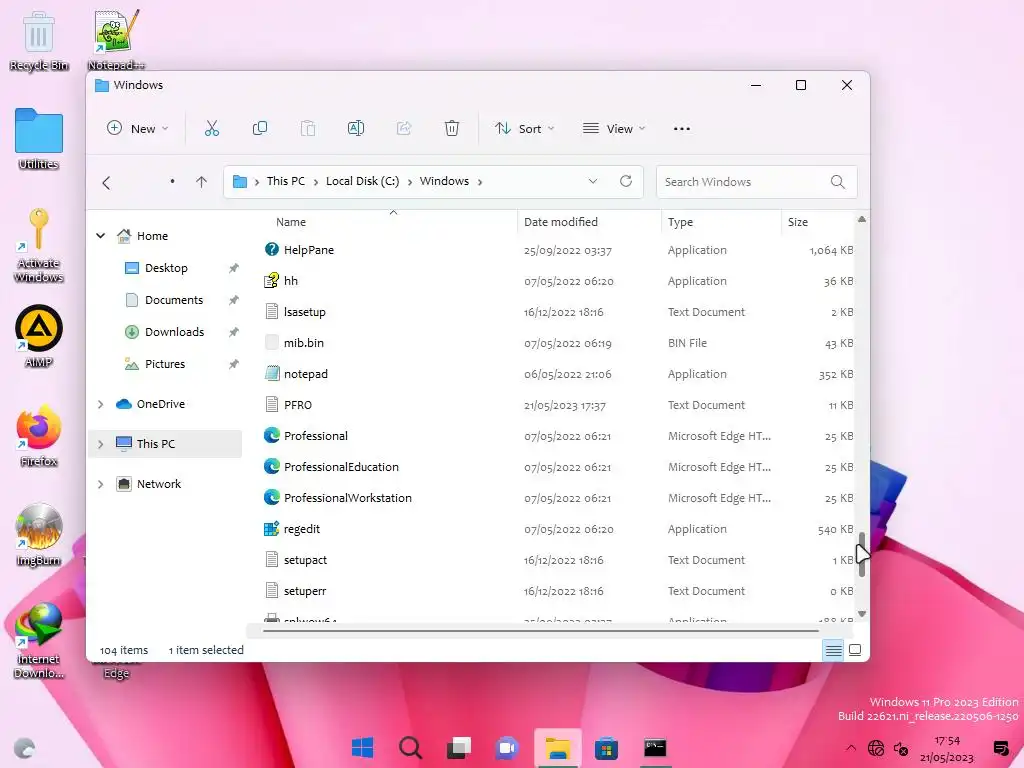
Task: Open the See more ellipsis menu
Action: [x=682, y=129]
